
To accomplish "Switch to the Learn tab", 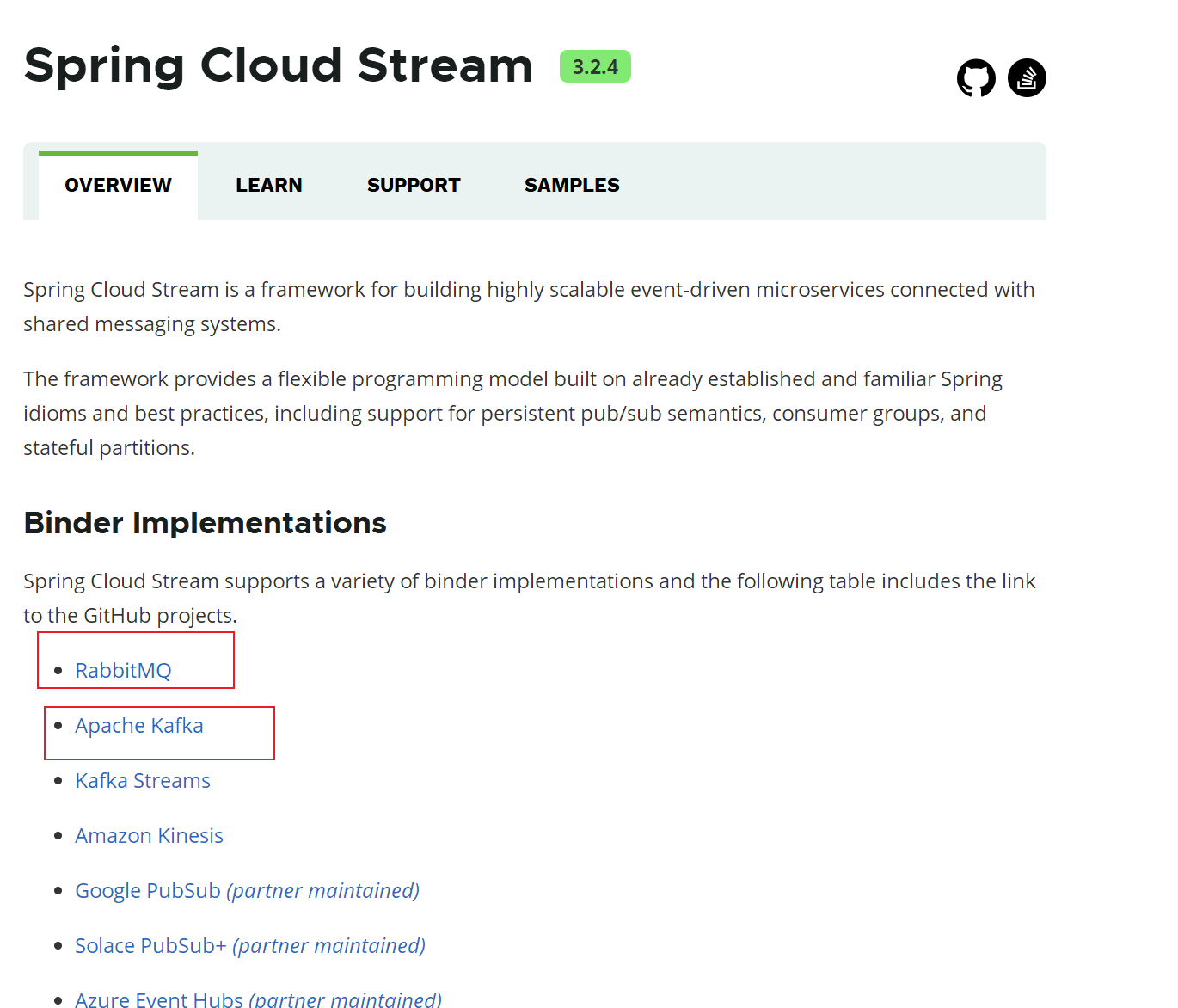I will coord(269,185).
